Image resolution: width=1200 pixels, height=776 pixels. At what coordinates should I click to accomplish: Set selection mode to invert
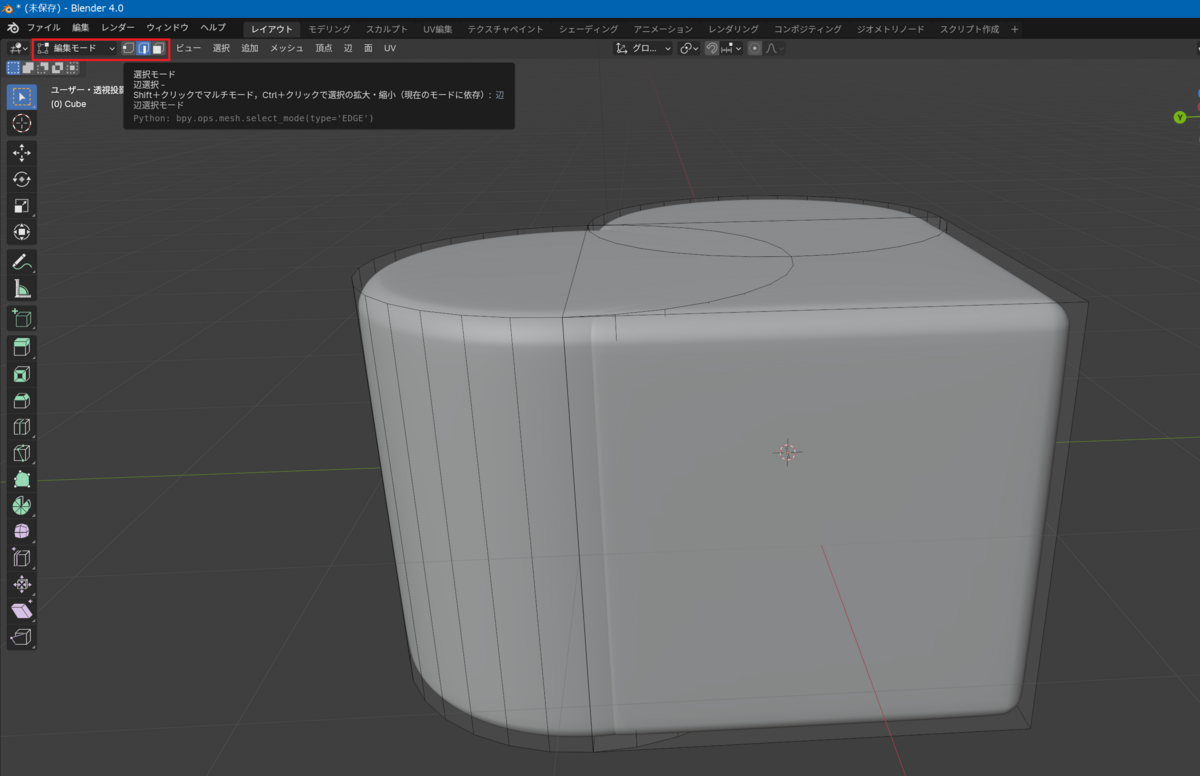pos(58,68)
